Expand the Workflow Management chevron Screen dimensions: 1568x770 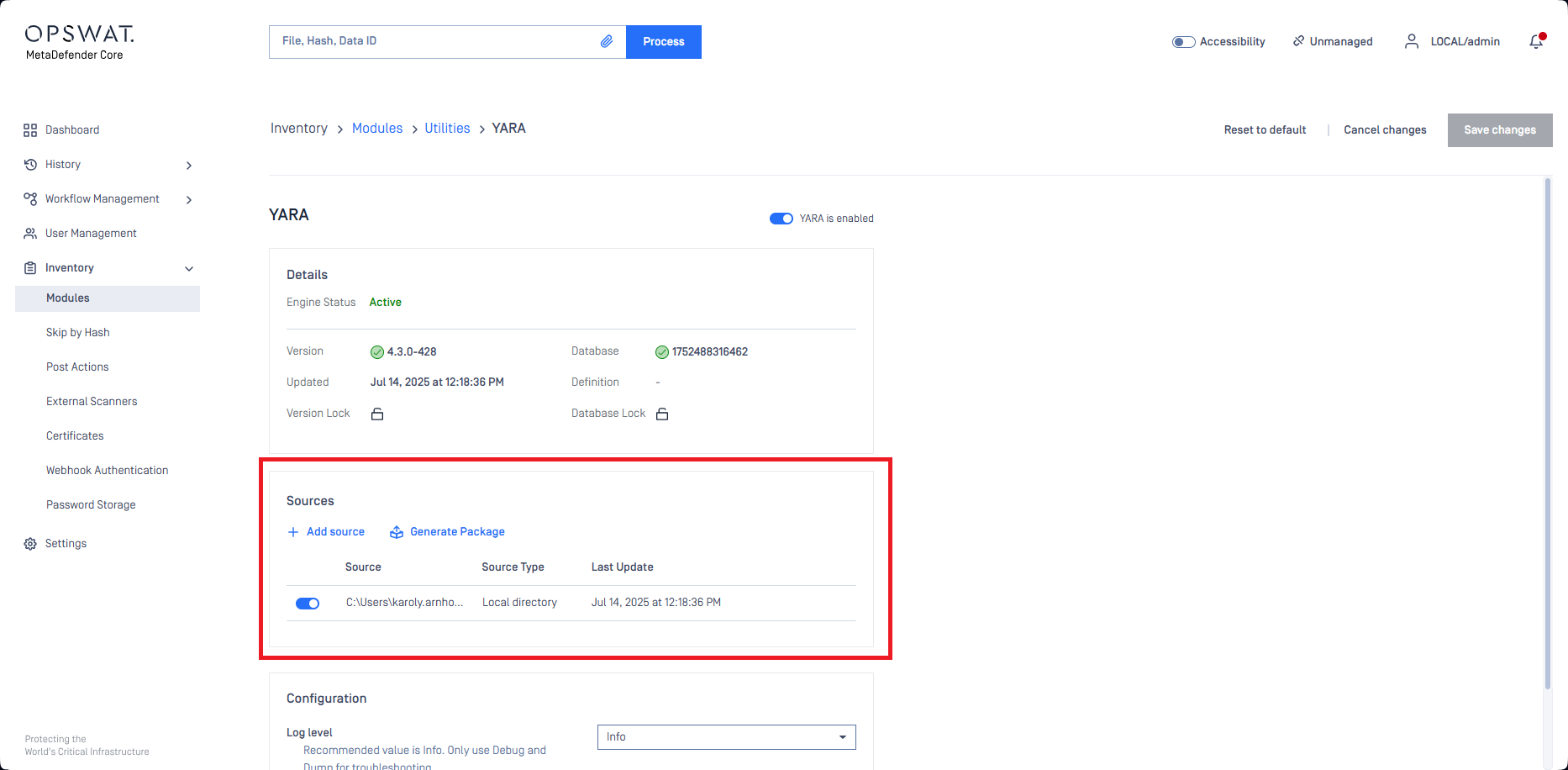(x=189, y=200)
